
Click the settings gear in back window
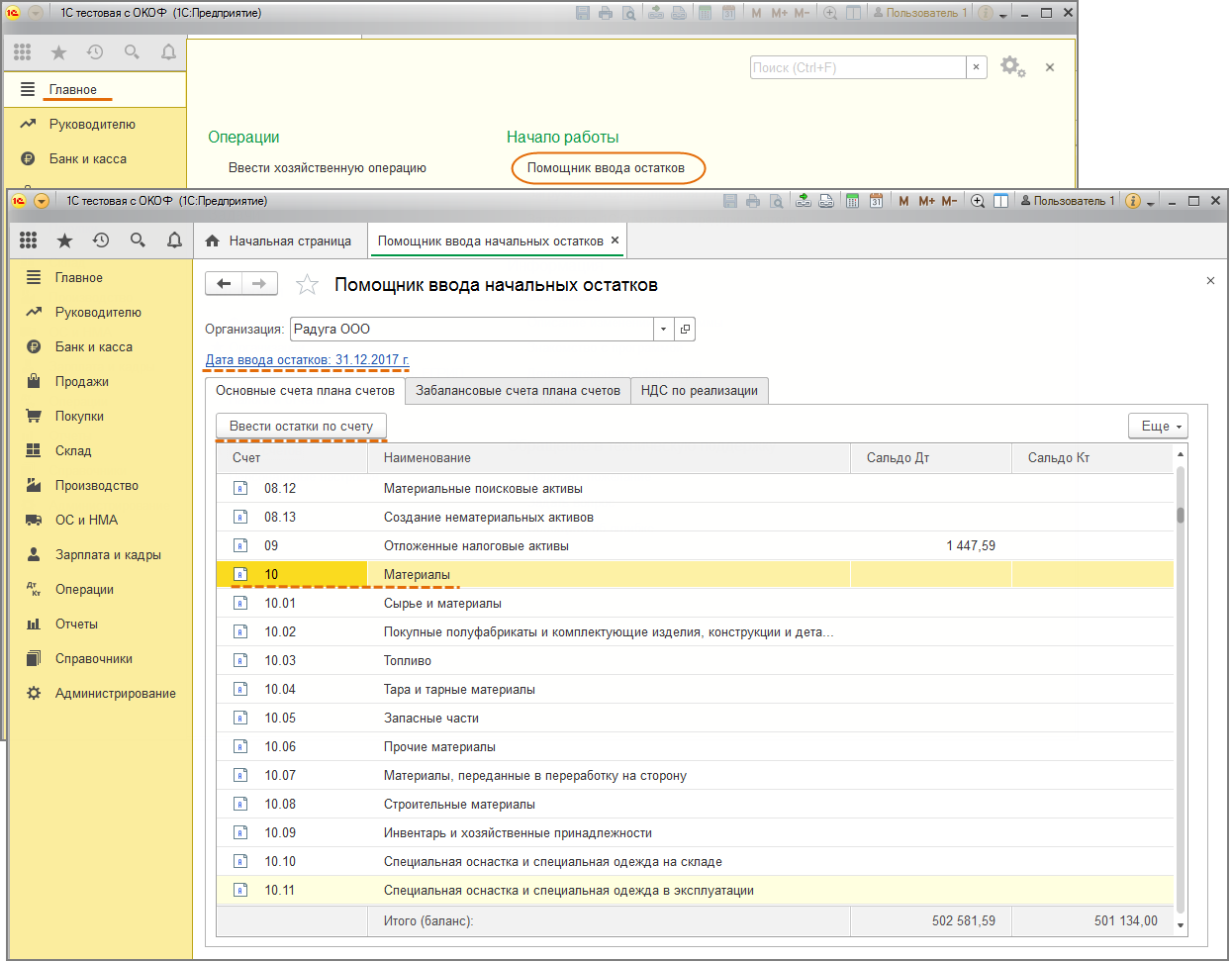click(x=1011, y=67)
